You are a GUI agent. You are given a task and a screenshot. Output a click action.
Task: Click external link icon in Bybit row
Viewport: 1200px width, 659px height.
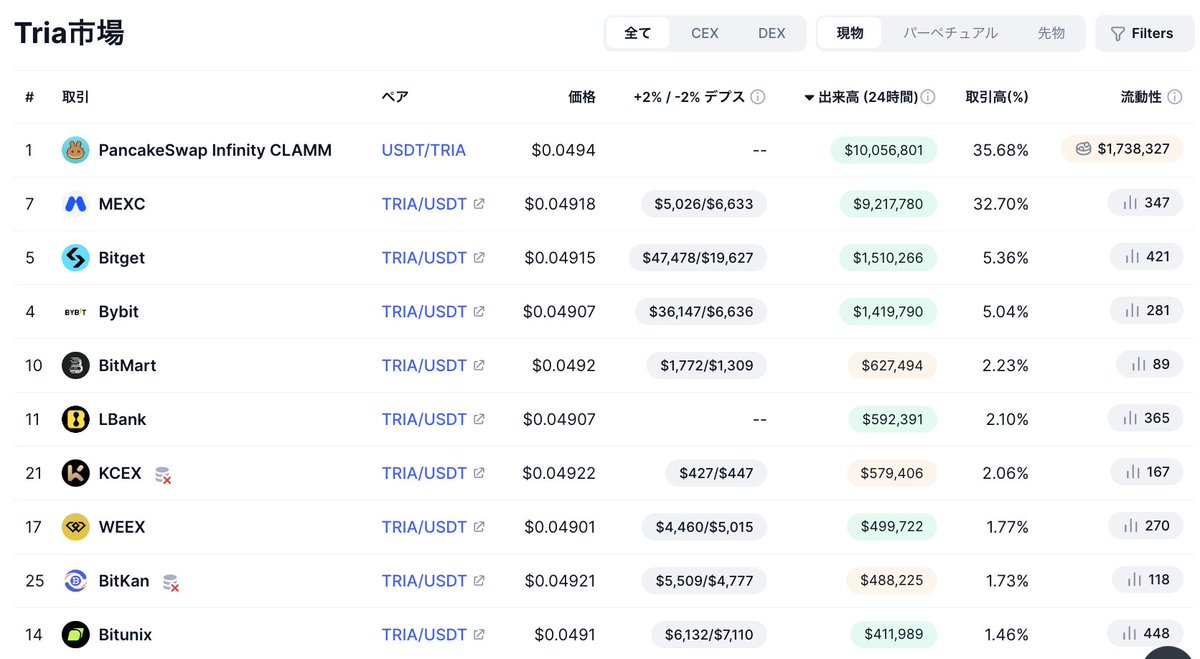[x=479, y=312]
